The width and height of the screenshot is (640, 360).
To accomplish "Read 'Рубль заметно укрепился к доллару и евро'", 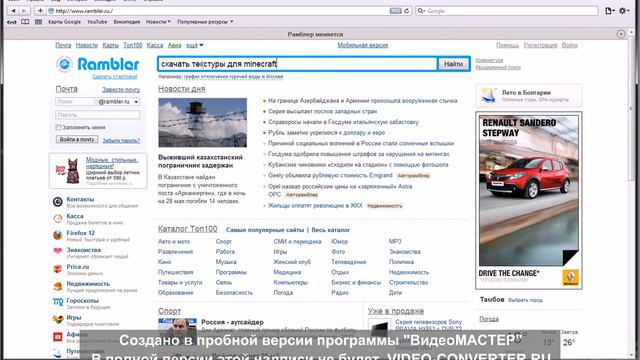I will pyautogui.click(x=327, y=133).
